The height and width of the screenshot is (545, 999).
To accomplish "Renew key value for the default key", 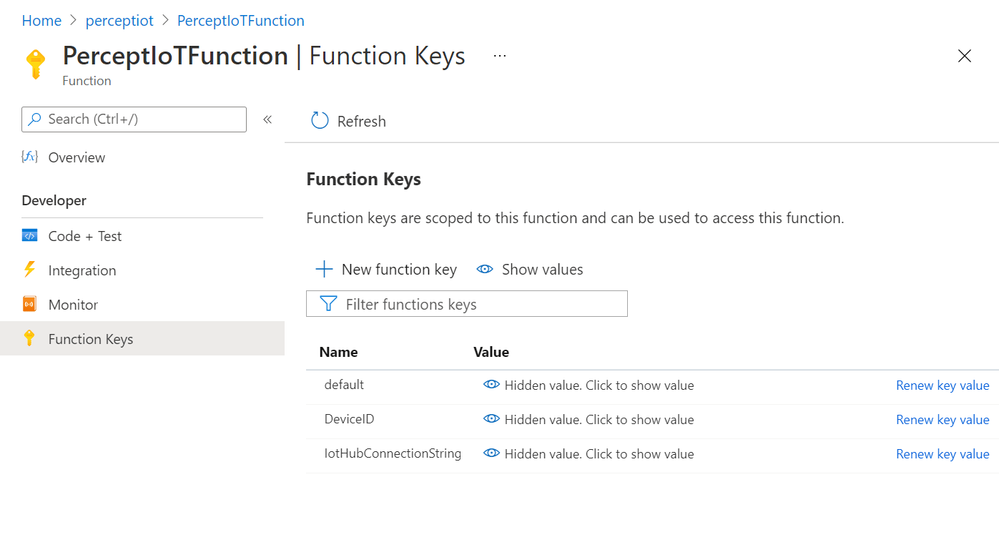I will coord(942,385).
